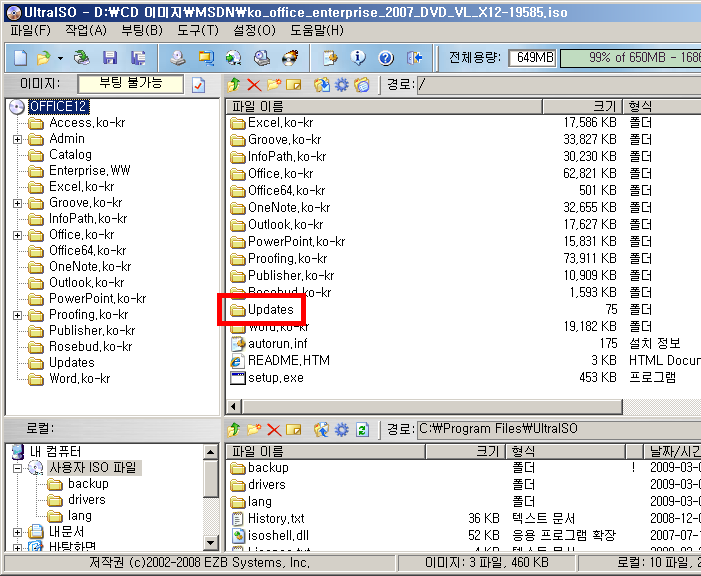
Task: Create a new folder in the image pane
Action: pos(274,84)
